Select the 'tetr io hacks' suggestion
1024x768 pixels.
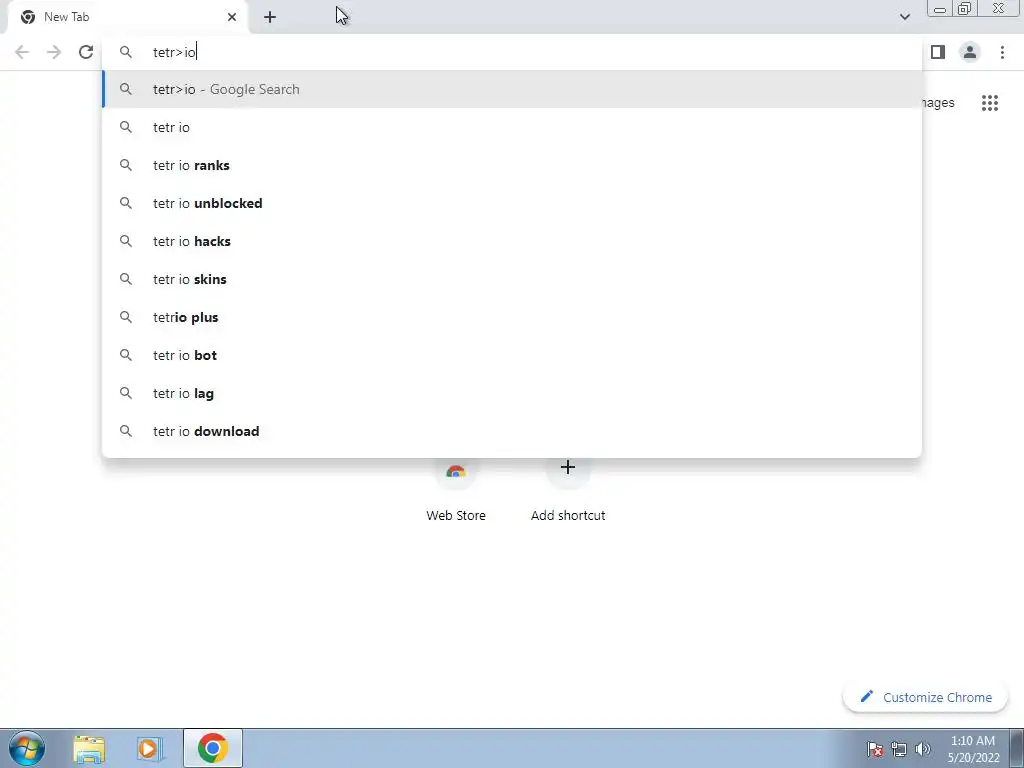[513, 241]
